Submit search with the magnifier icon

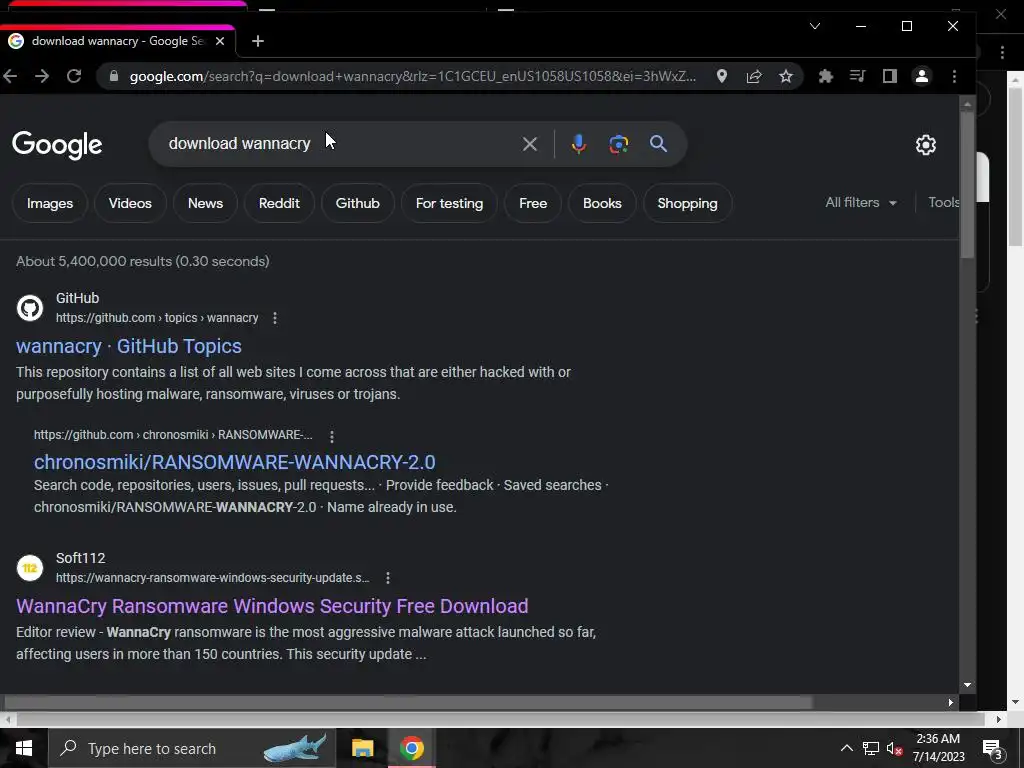658,144
